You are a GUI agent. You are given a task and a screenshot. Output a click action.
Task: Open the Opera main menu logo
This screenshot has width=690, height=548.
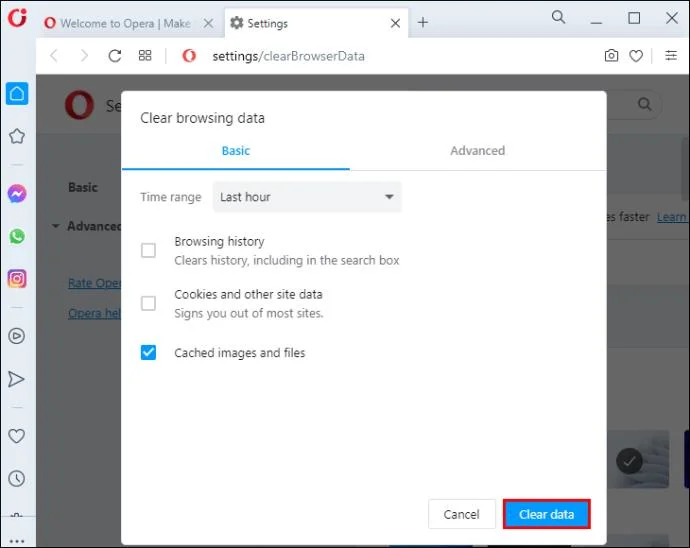[17, 18]
